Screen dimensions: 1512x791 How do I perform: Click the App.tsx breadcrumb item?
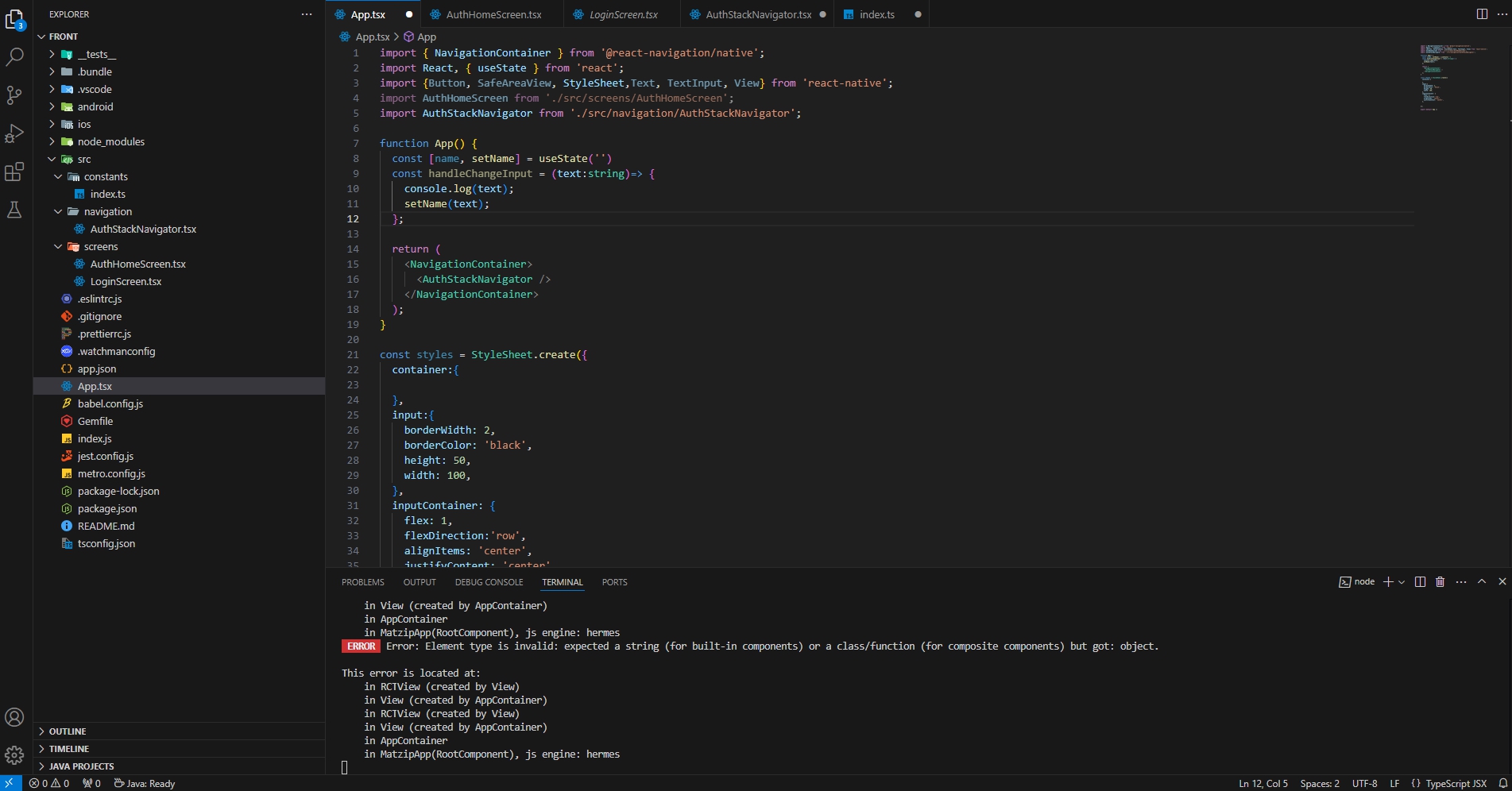[x=365, y=37]
